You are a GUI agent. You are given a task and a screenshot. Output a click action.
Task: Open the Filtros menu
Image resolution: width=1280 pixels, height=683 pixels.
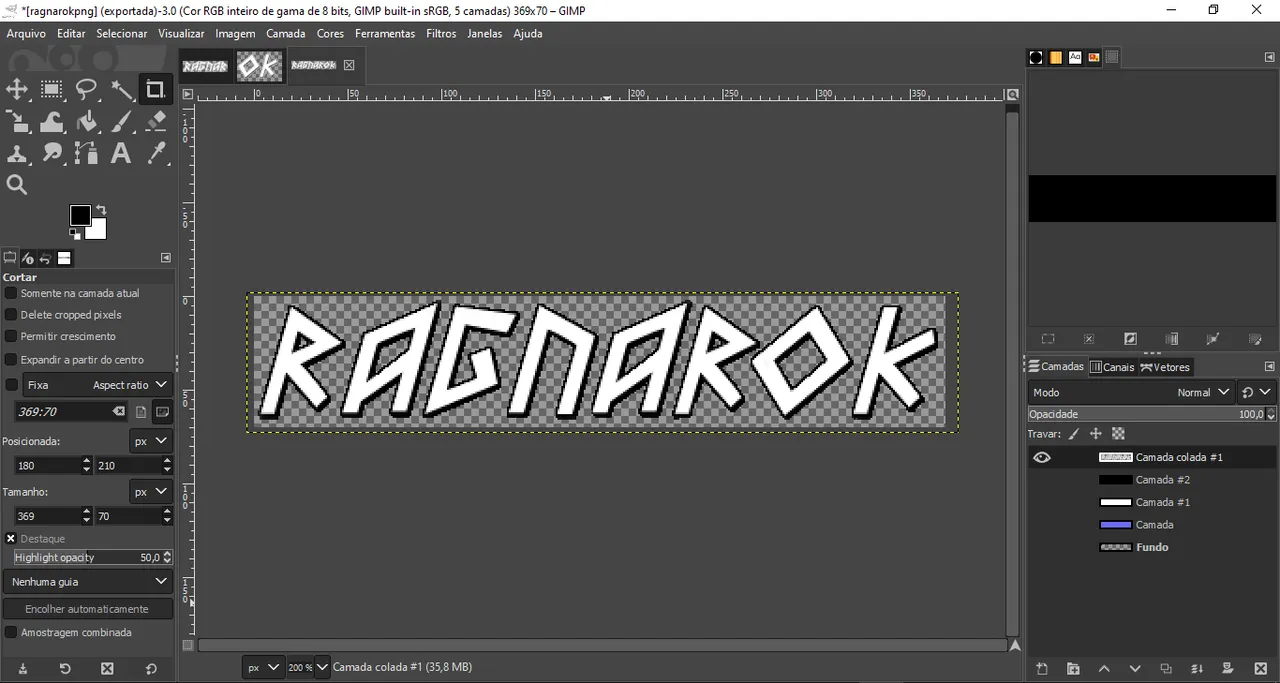[441, 33]
